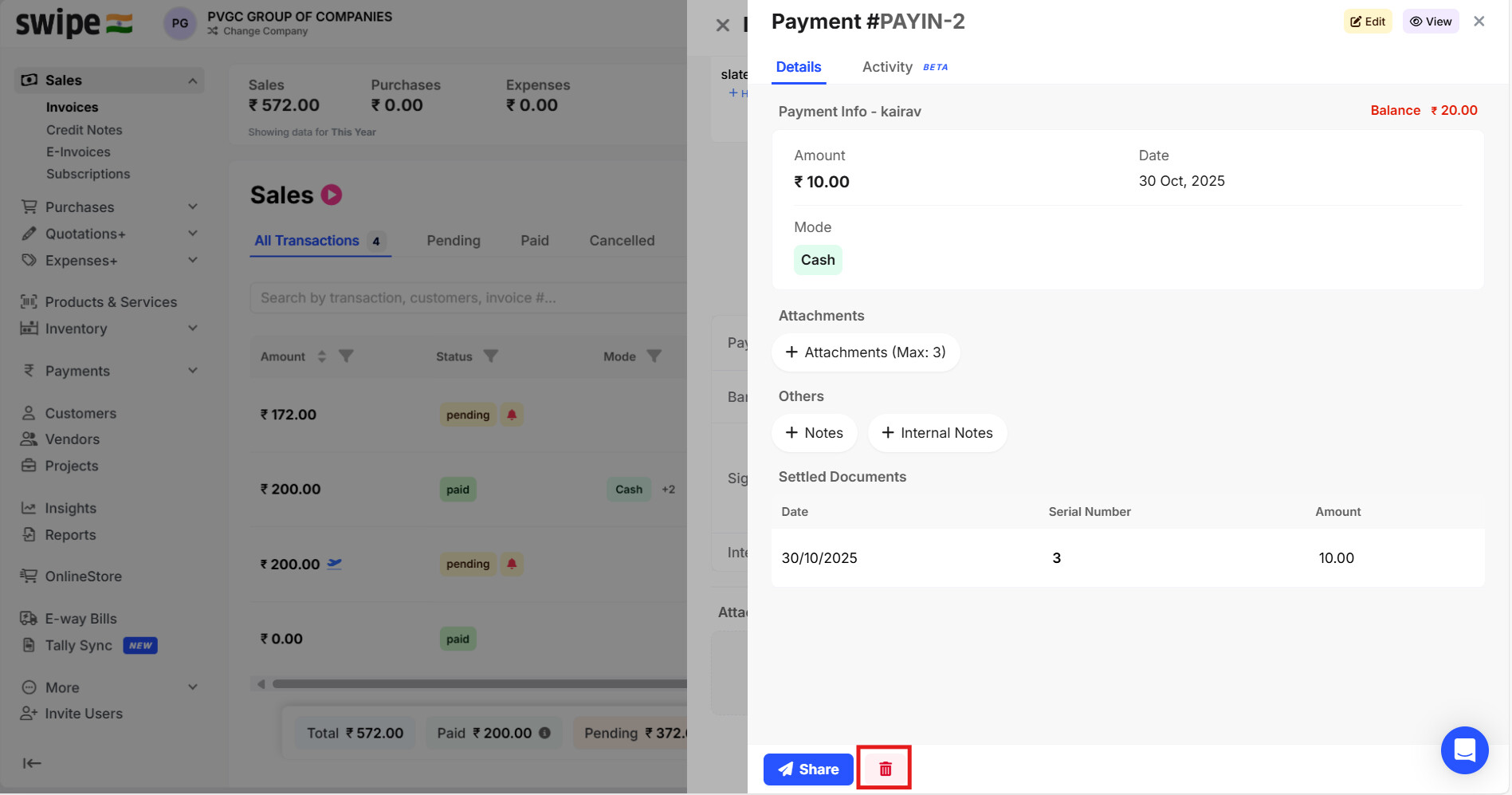The height and width of the screenshot is (795, 1512).
Task: Switch to the Activity tab
Action: click(x=887, y=67)
